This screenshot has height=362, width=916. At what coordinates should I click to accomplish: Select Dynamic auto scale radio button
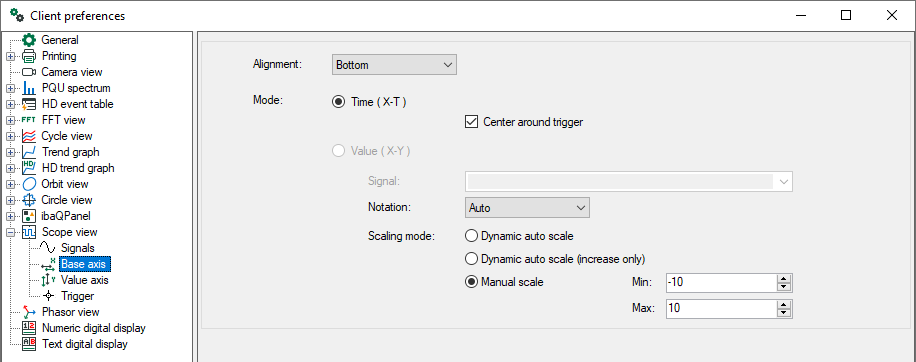471,236
